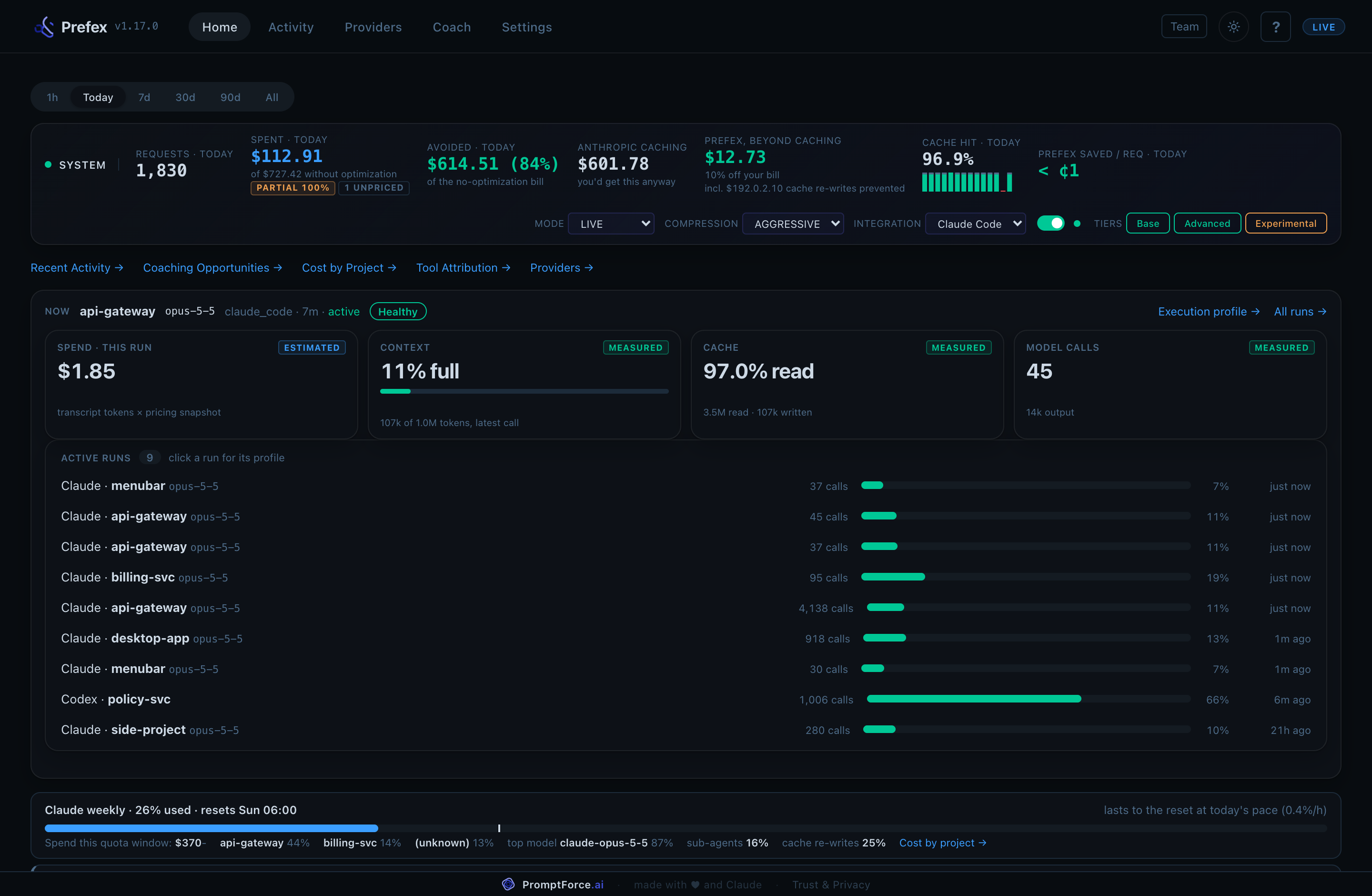Click the LIVE status badge
Screen dimensions: 1372x896
(x=1323, y=27)
